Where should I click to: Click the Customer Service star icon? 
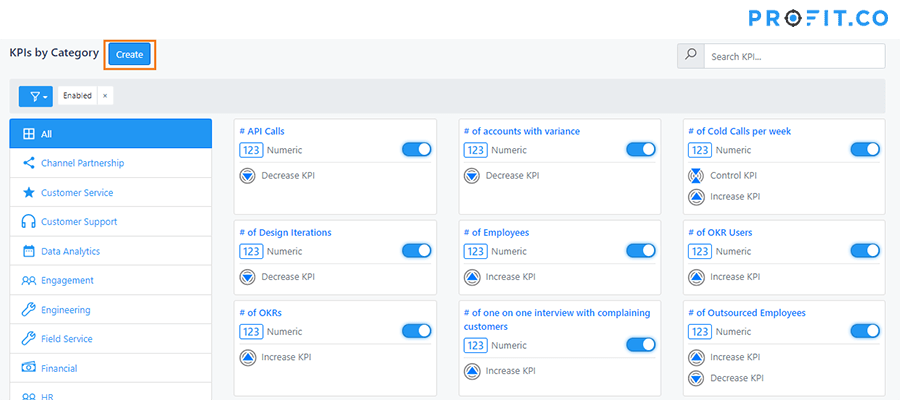[29, 193]
